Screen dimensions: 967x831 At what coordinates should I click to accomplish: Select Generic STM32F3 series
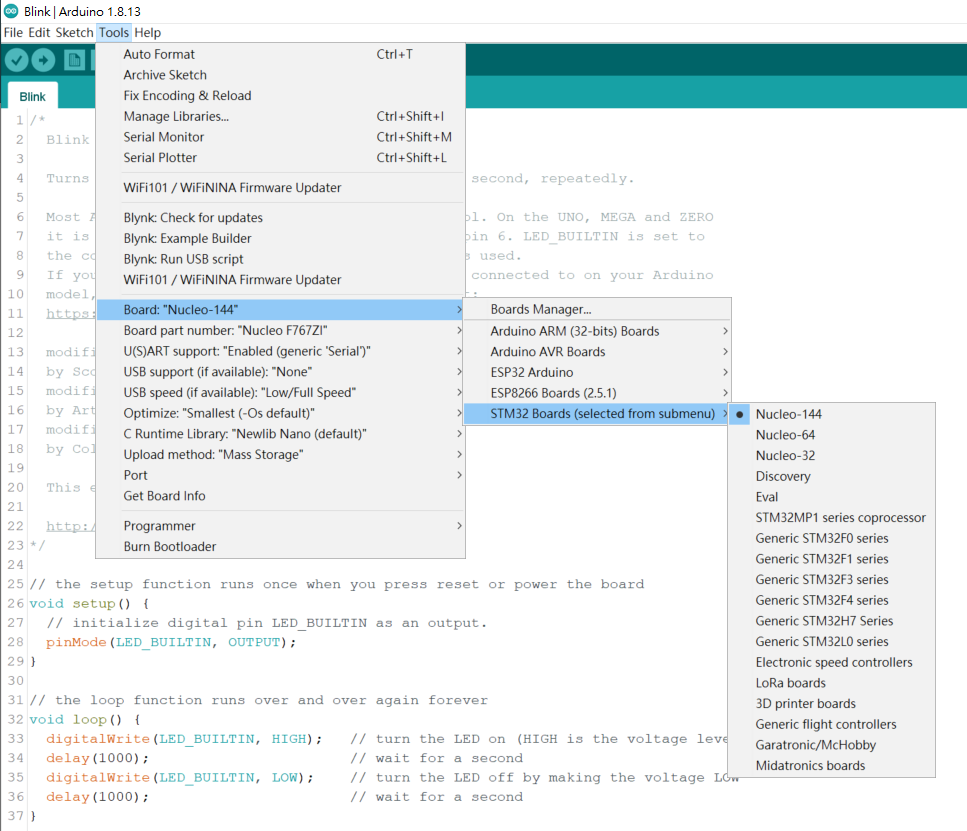pos(831,579)
